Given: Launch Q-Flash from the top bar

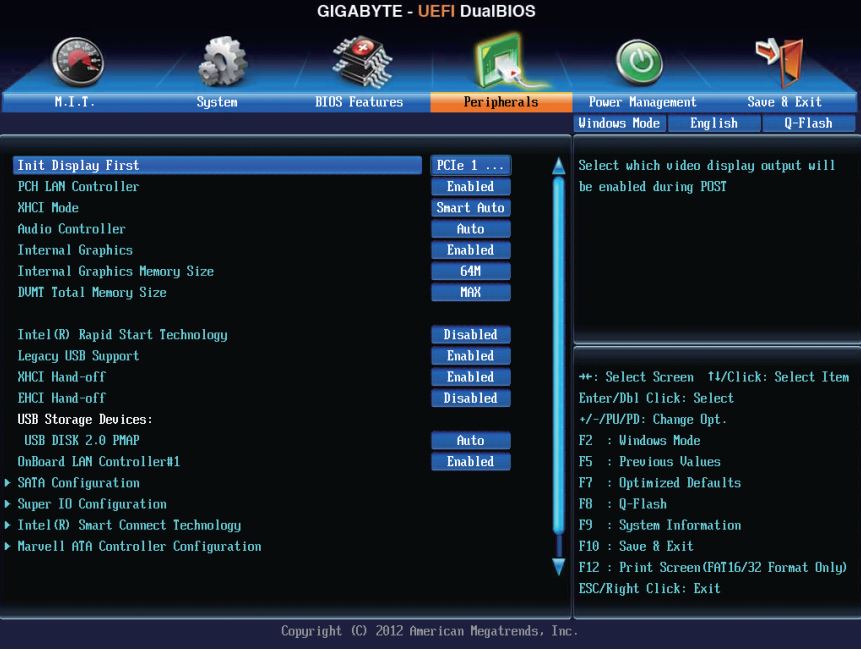Looking at the screenshot, I should coord(808,124).
